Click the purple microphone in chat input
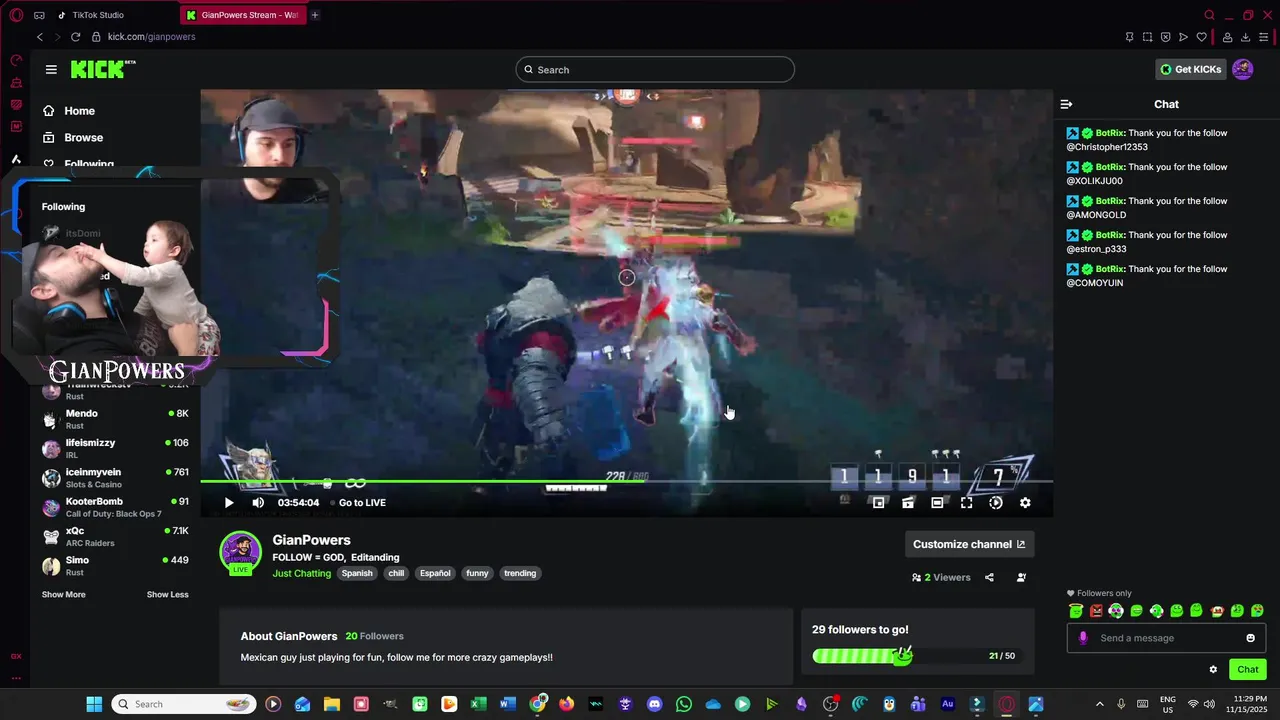Screen dimensions: 1280x720 pos(1082,638)
